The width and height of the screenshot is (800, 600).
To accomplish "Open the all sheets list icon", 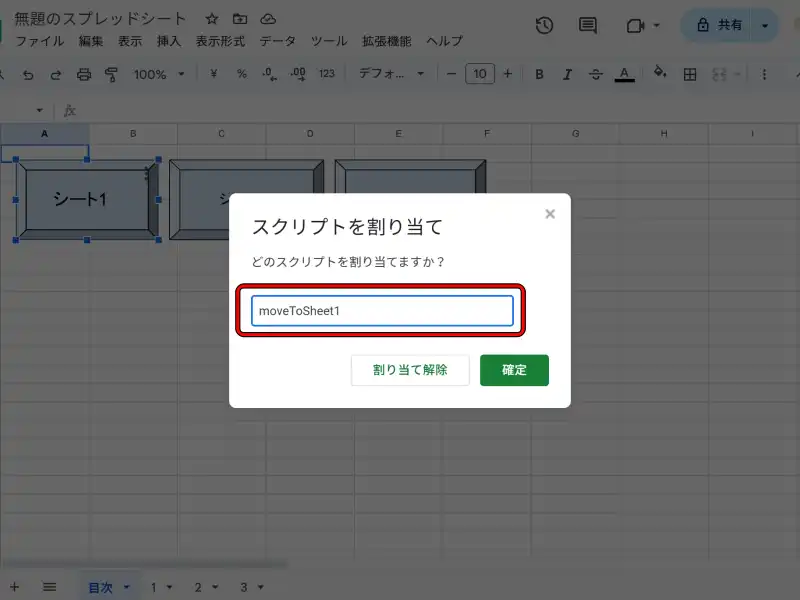I will tap(49, 587).
